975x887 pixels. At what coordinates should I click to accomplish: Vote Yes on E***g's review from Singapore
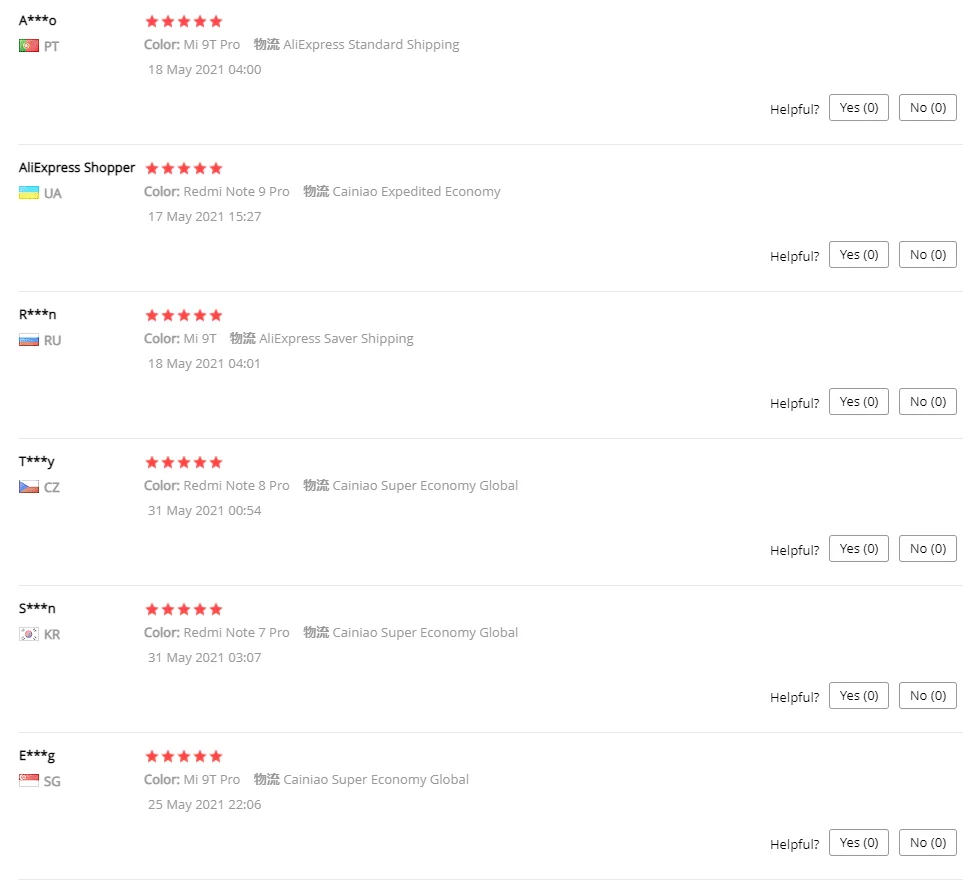coord(858,843)
